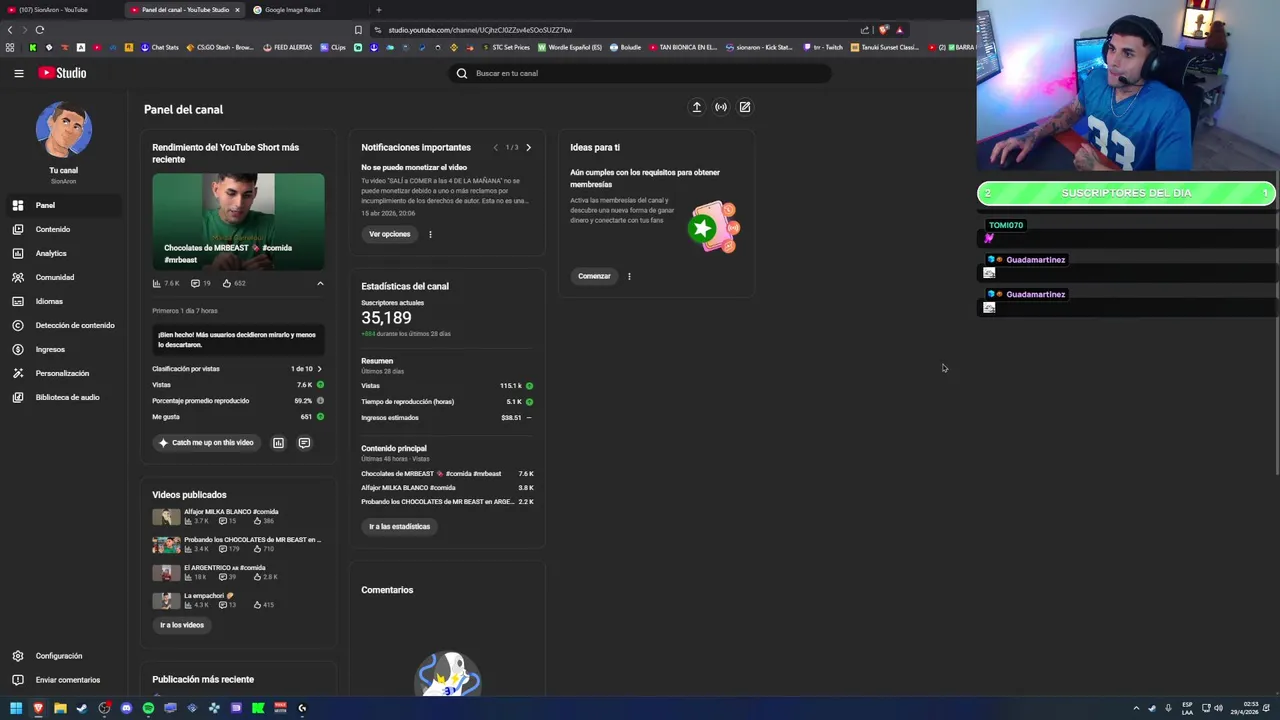Click the 19 comments icon under Short
The height and width of the screenshot is (720, 1280).
pos(195,283)
